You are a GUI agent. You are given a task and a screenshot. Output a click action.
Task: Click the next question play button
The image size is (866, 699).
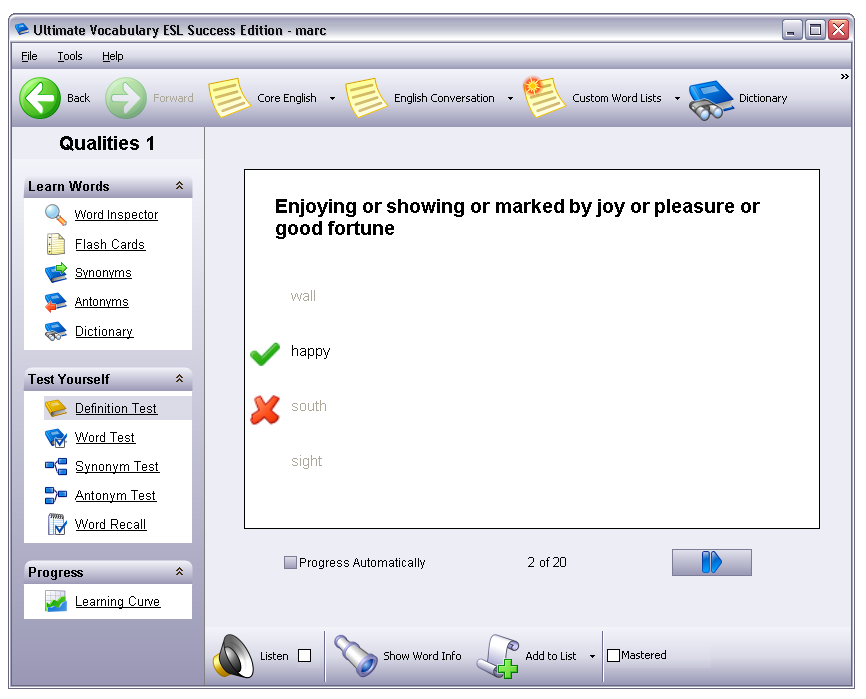click(711, 562)
